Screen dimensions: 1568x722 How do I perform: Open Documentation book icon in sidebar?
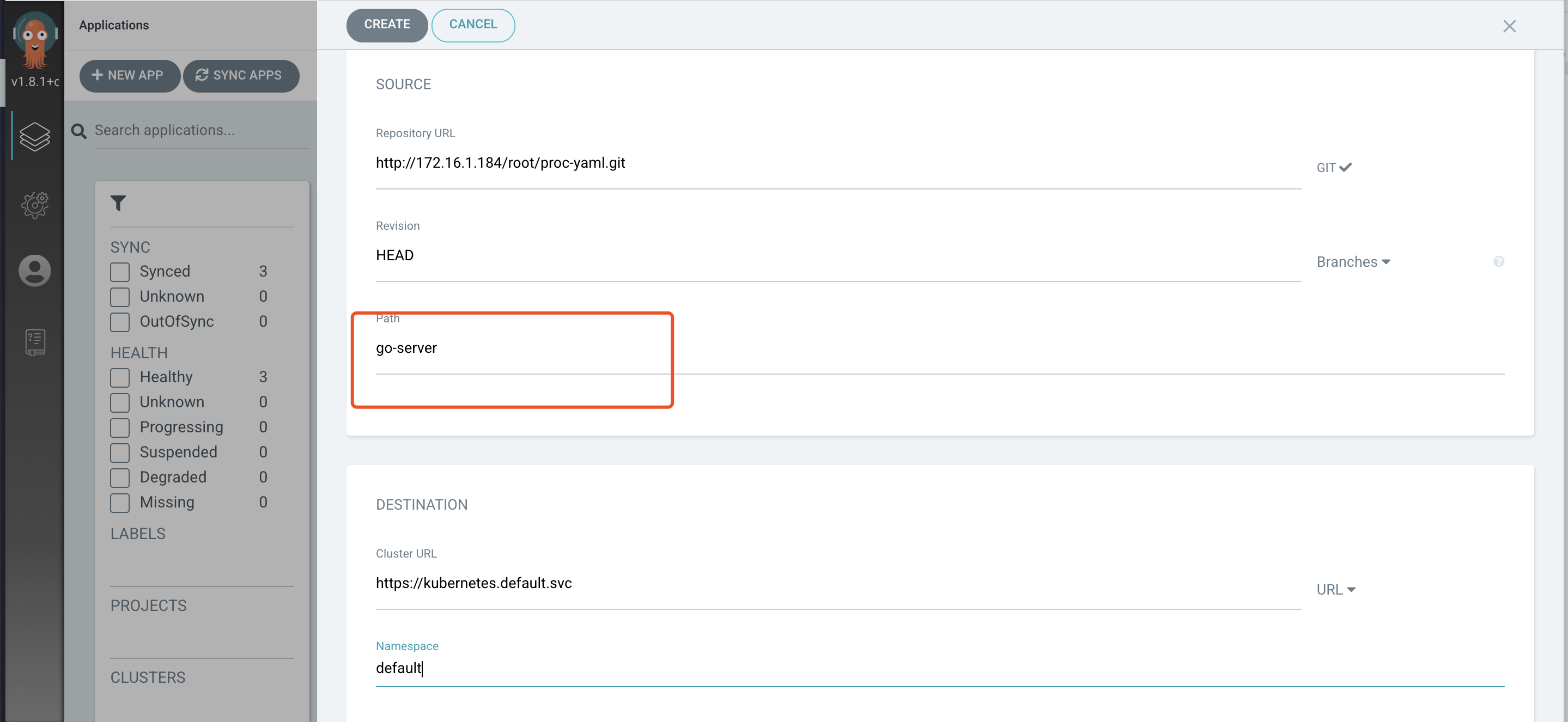(x=35, y=342)
